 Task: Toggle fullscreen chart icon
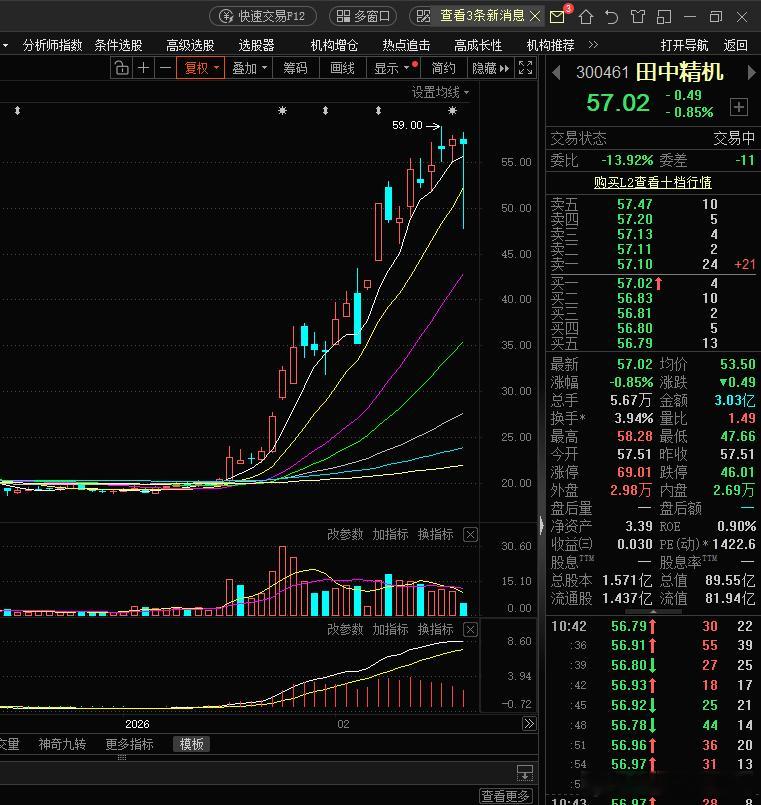[525, 67]
